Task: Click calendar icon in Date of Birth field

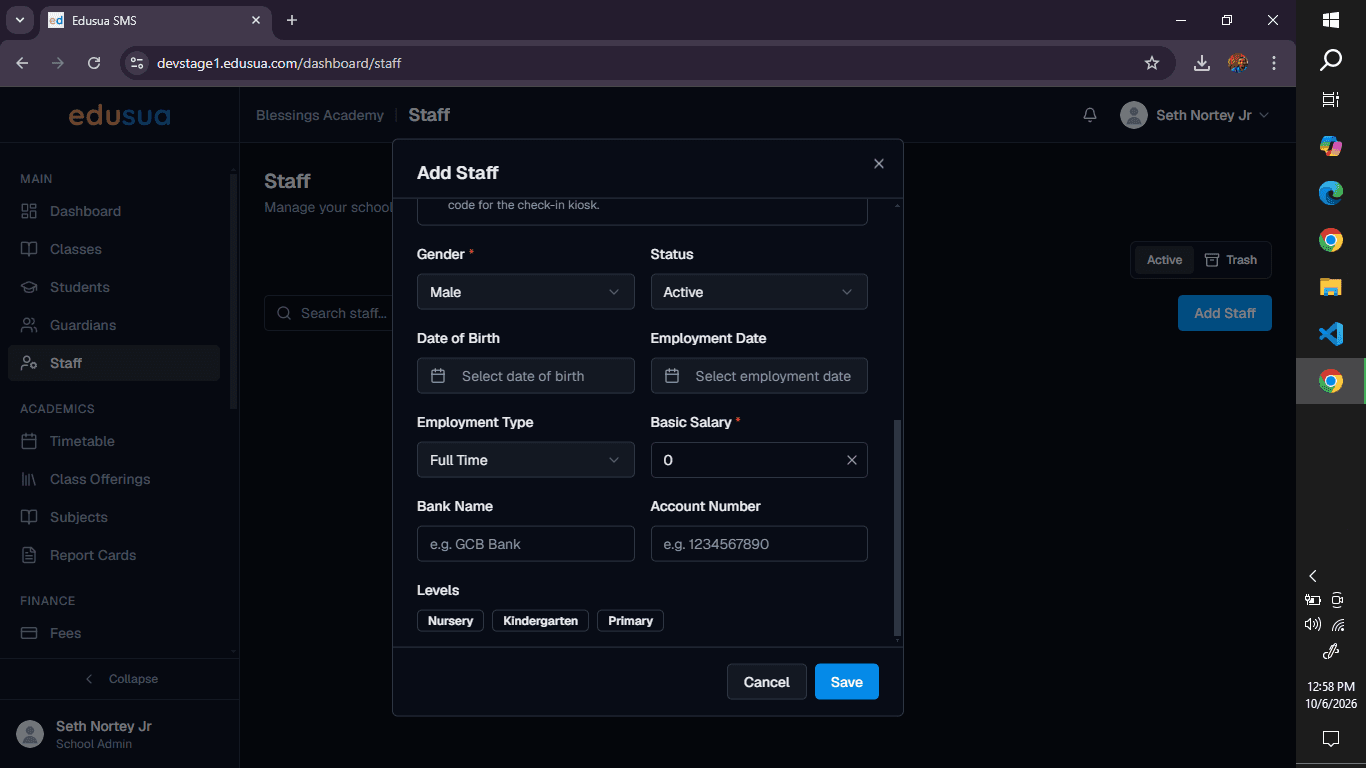Action: point(438,376)
